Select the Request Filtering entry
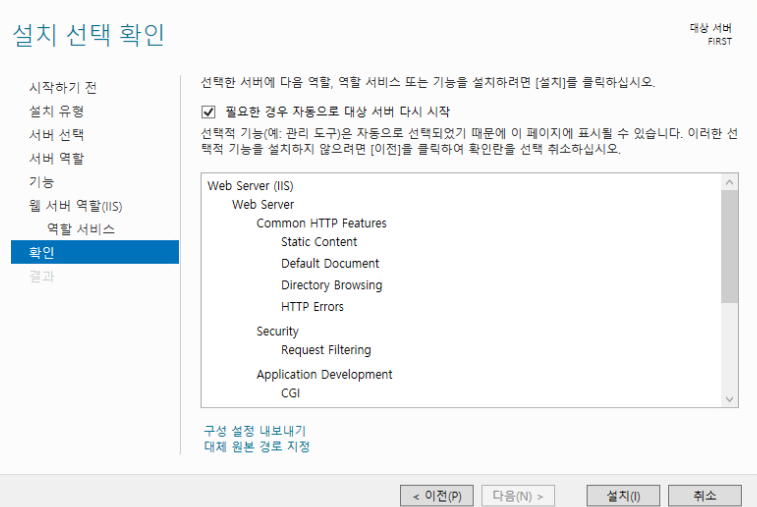Screen dimensions: 757x507 (x=326, y=350)
